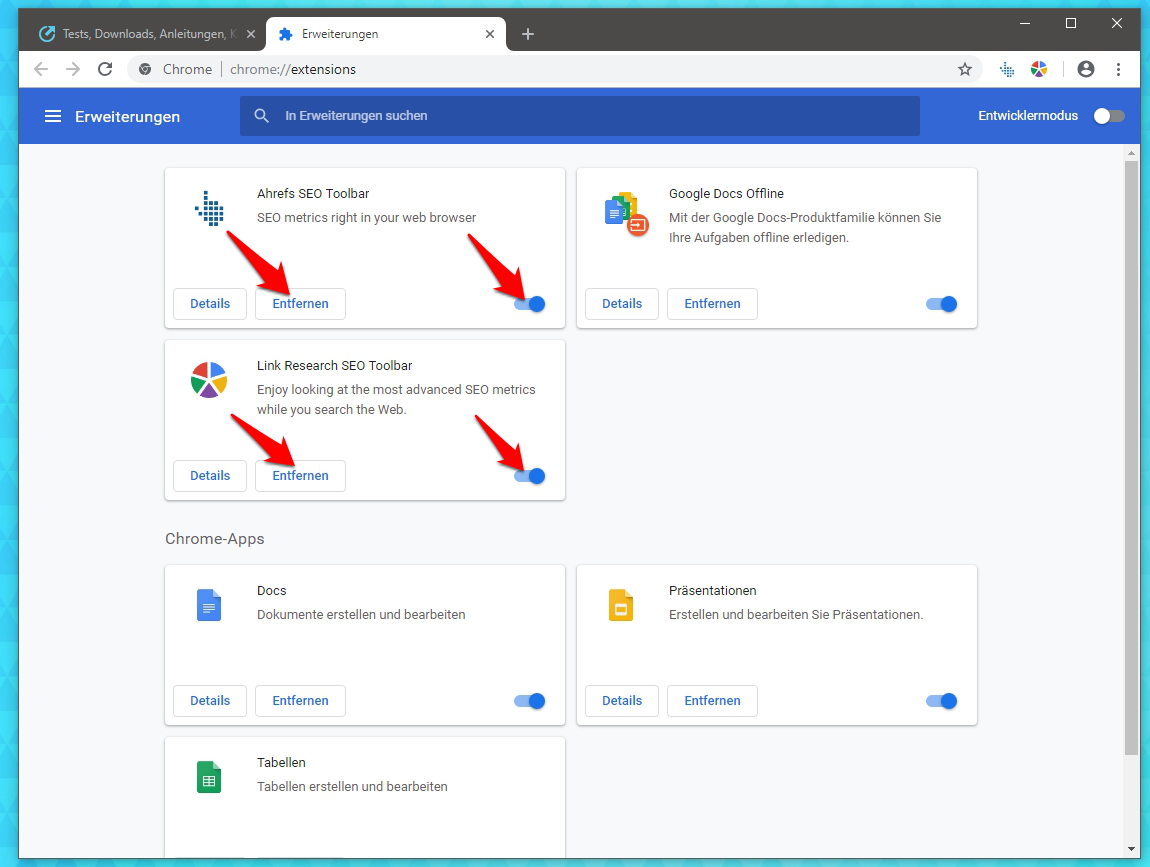Select the Erweiterungen tab
This screenshot has width=1150, height=867.
point(387,34)
